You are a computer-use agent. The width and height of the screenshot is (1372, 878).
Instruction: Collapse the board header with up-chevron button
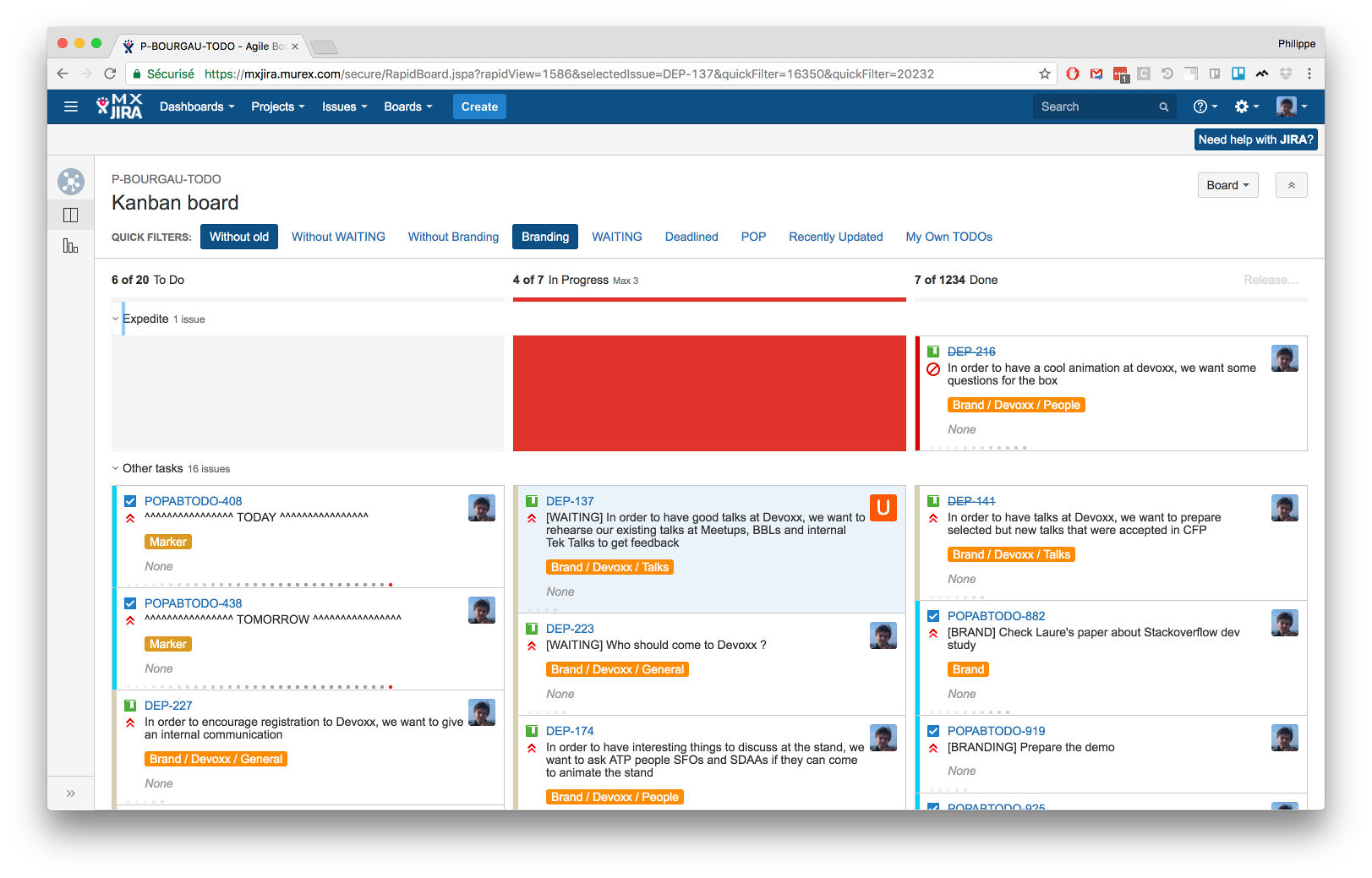click(1292, 185)
